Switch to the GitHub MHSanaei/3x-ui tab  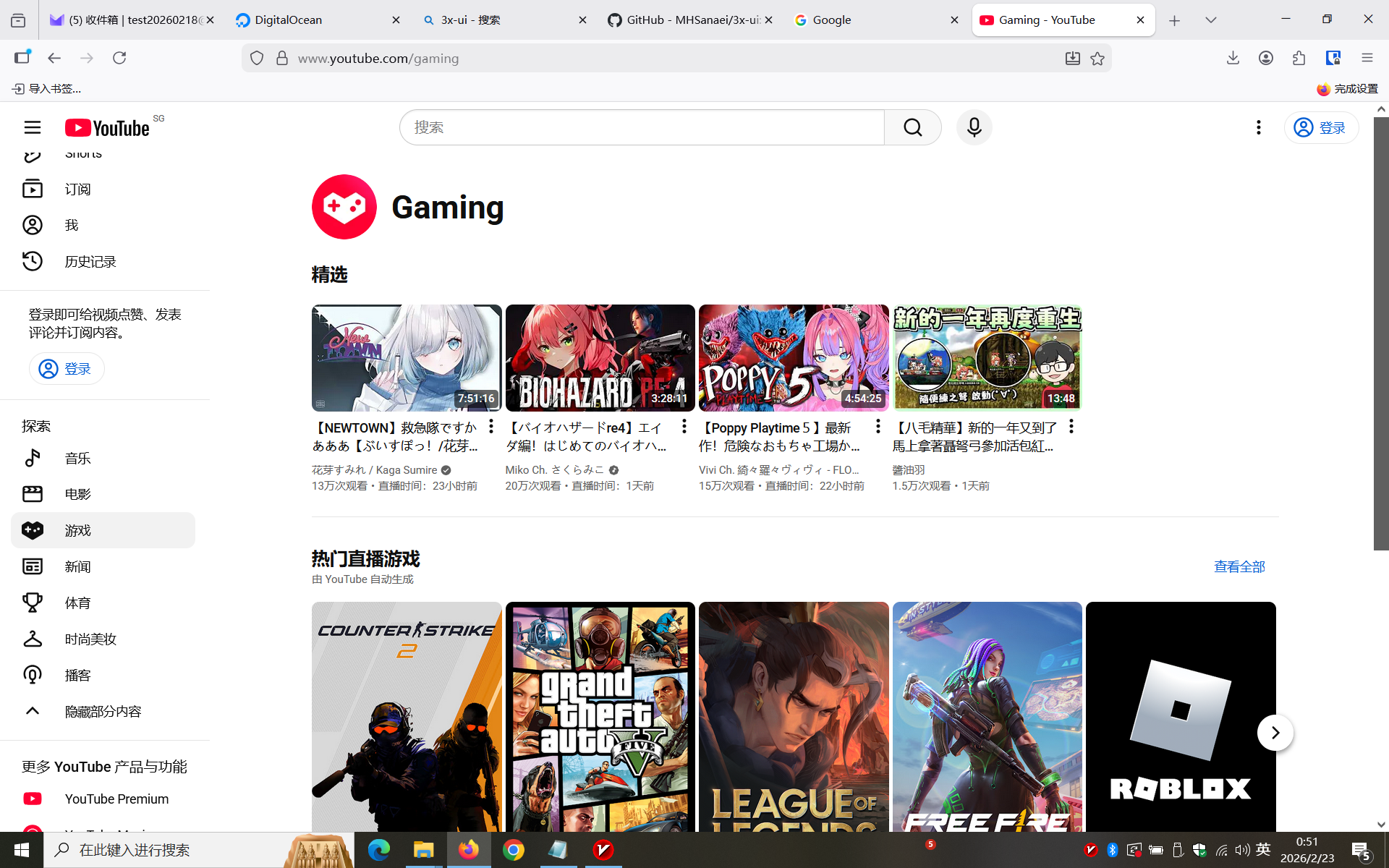[691, 20]
